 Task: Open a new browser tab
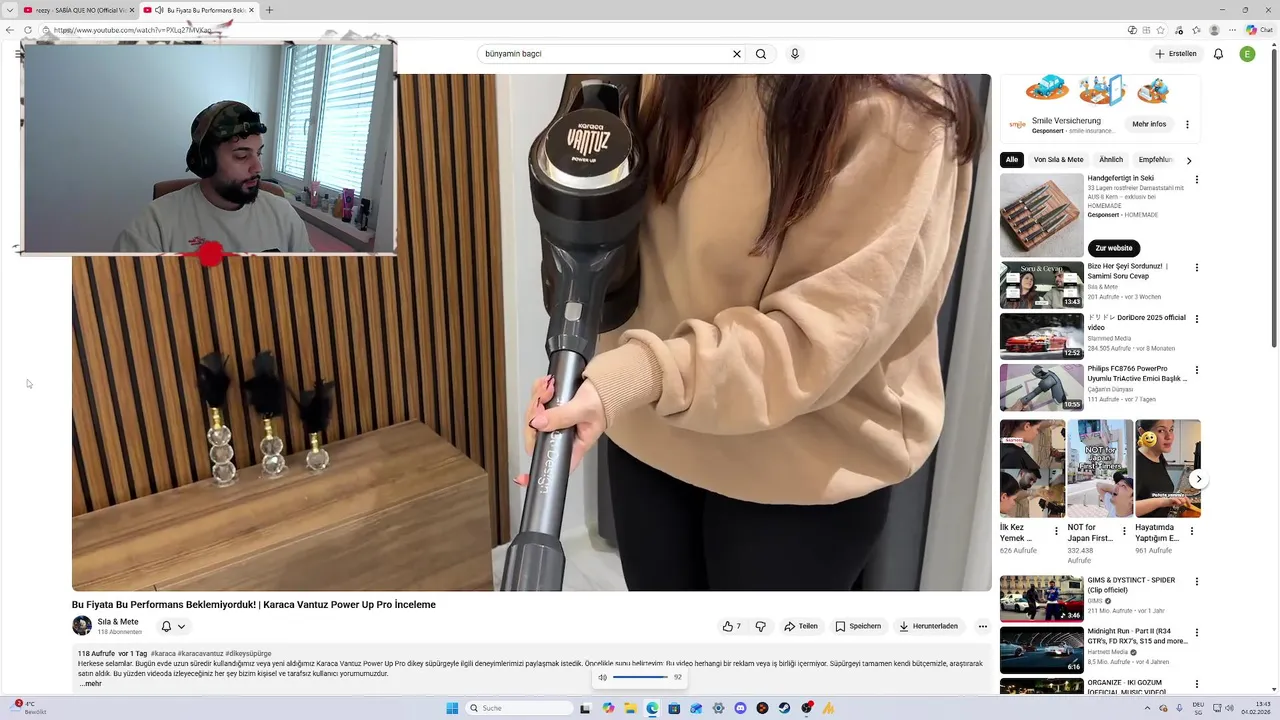pyautogui.click(x=269, y=10)
